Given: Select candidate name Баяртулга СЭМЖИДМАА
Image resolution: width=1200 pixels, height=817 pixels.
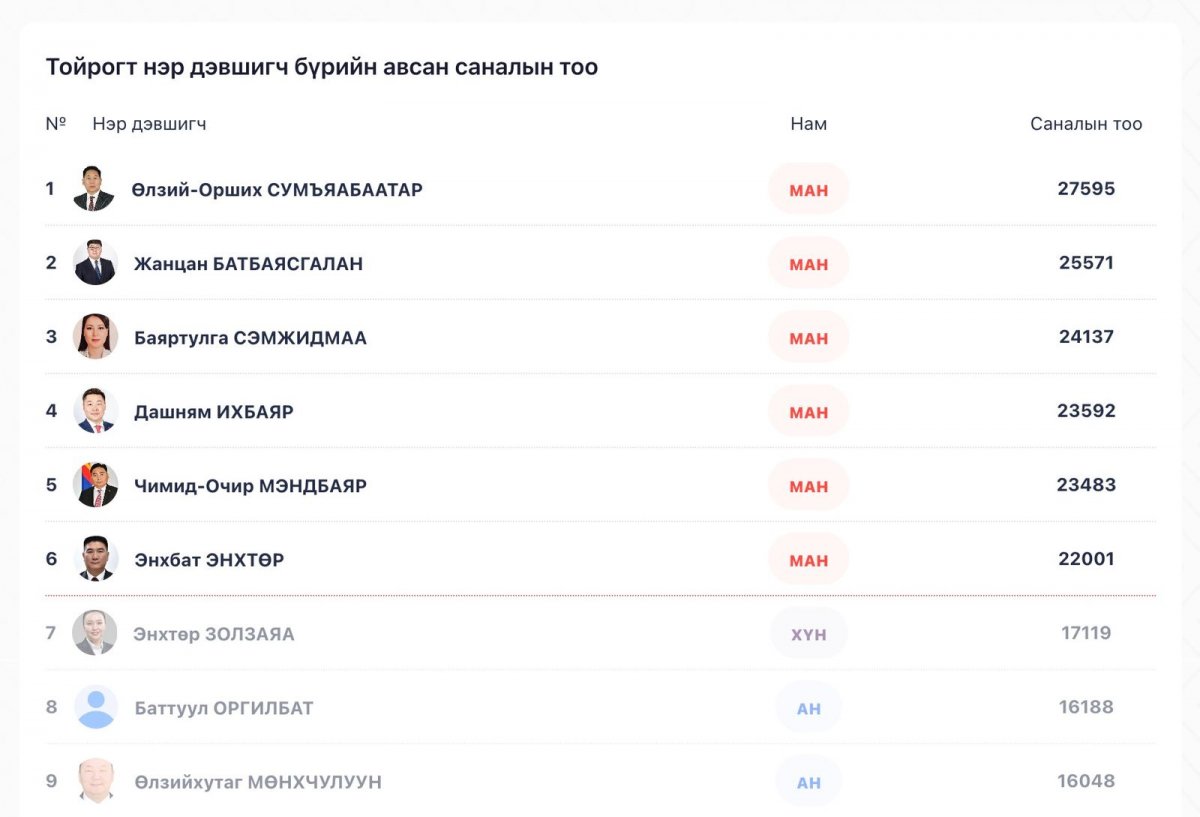Looking at the screenshot, I should click(250, 338).
